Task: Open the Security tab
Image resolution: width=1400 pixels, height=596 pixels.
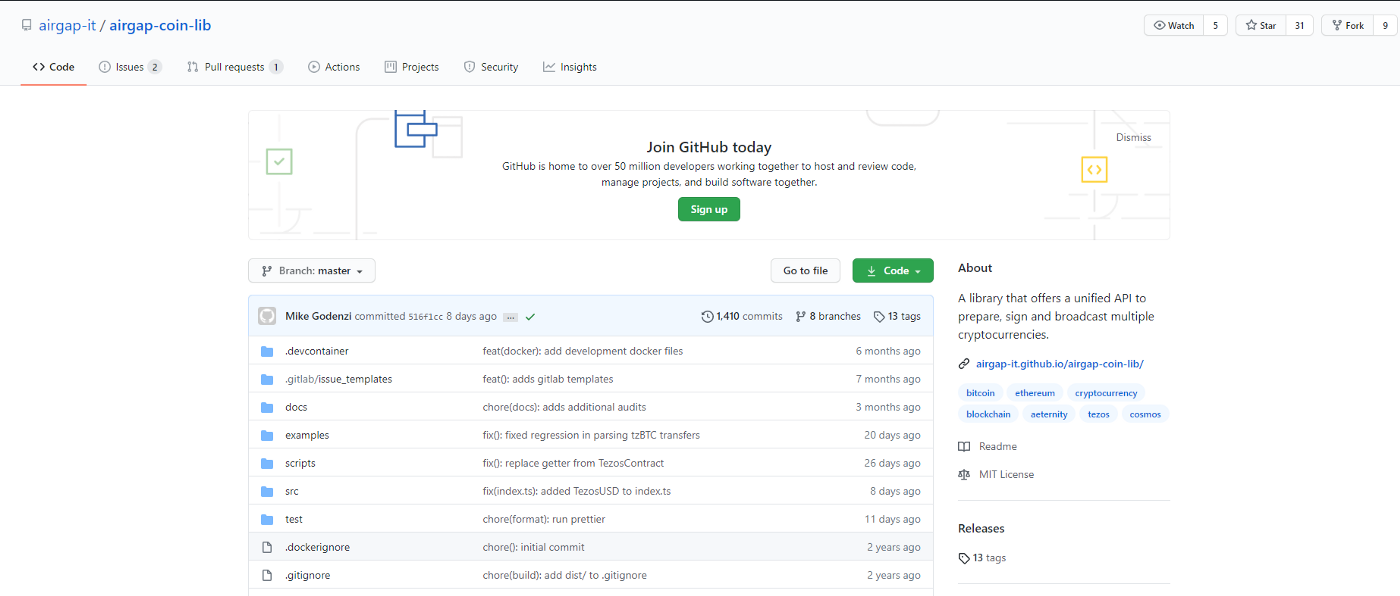Action: 491,67
